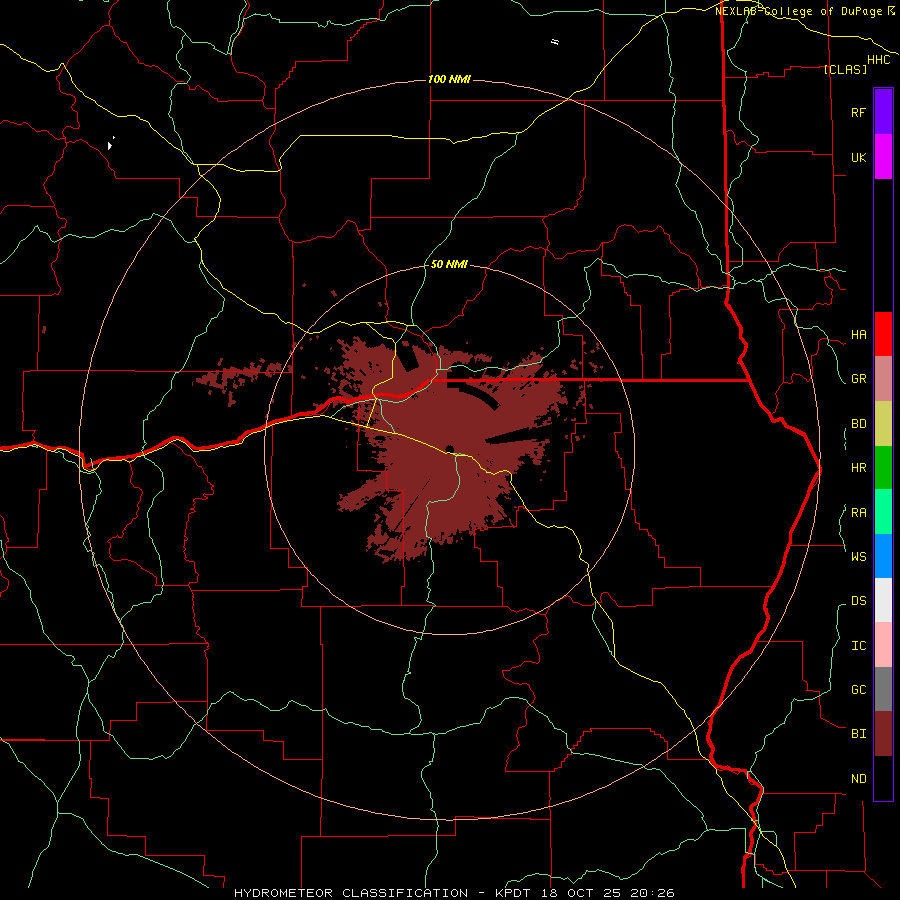Select the BI dark red legend swatch
The height and width of the screenshot is (900, 900).
tap(883, 734)
